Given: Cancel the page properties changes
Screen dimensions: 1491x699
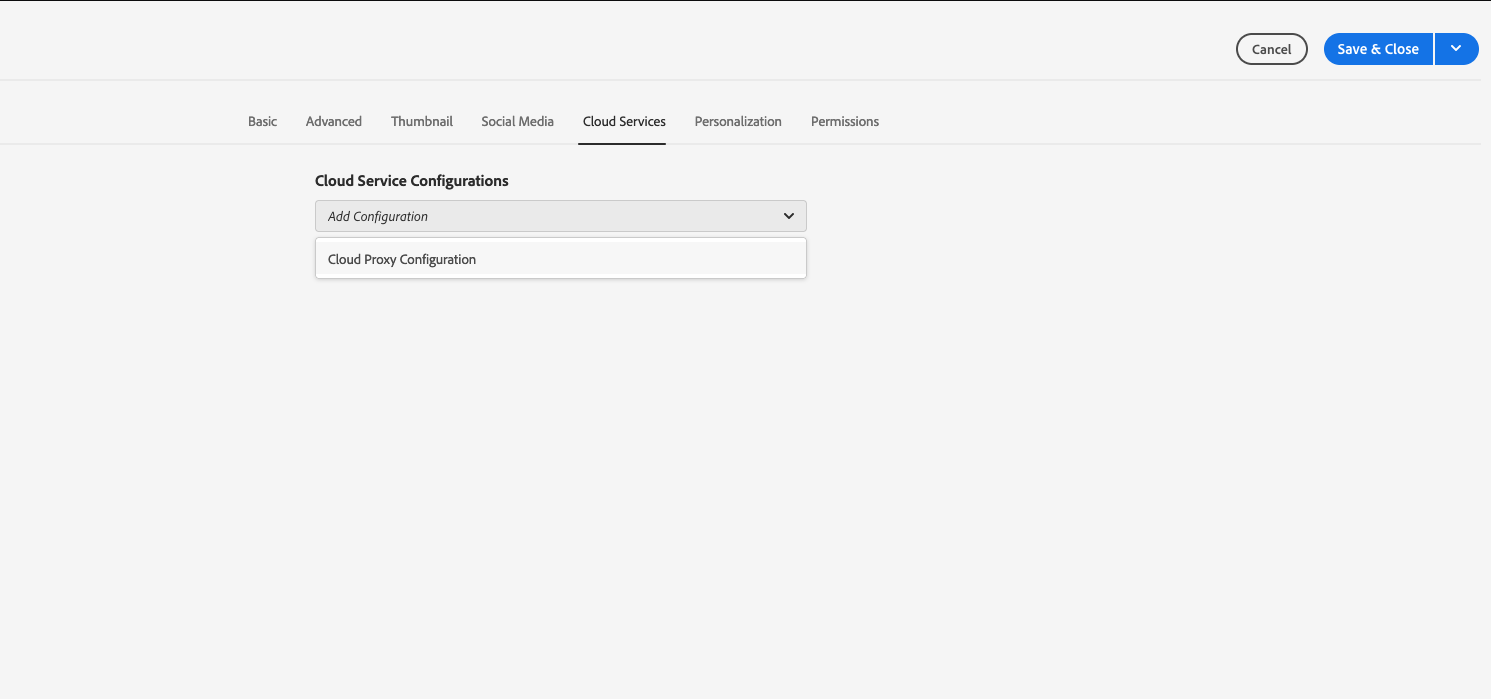Looking at the screenshot, I should tap(1272, 49).
